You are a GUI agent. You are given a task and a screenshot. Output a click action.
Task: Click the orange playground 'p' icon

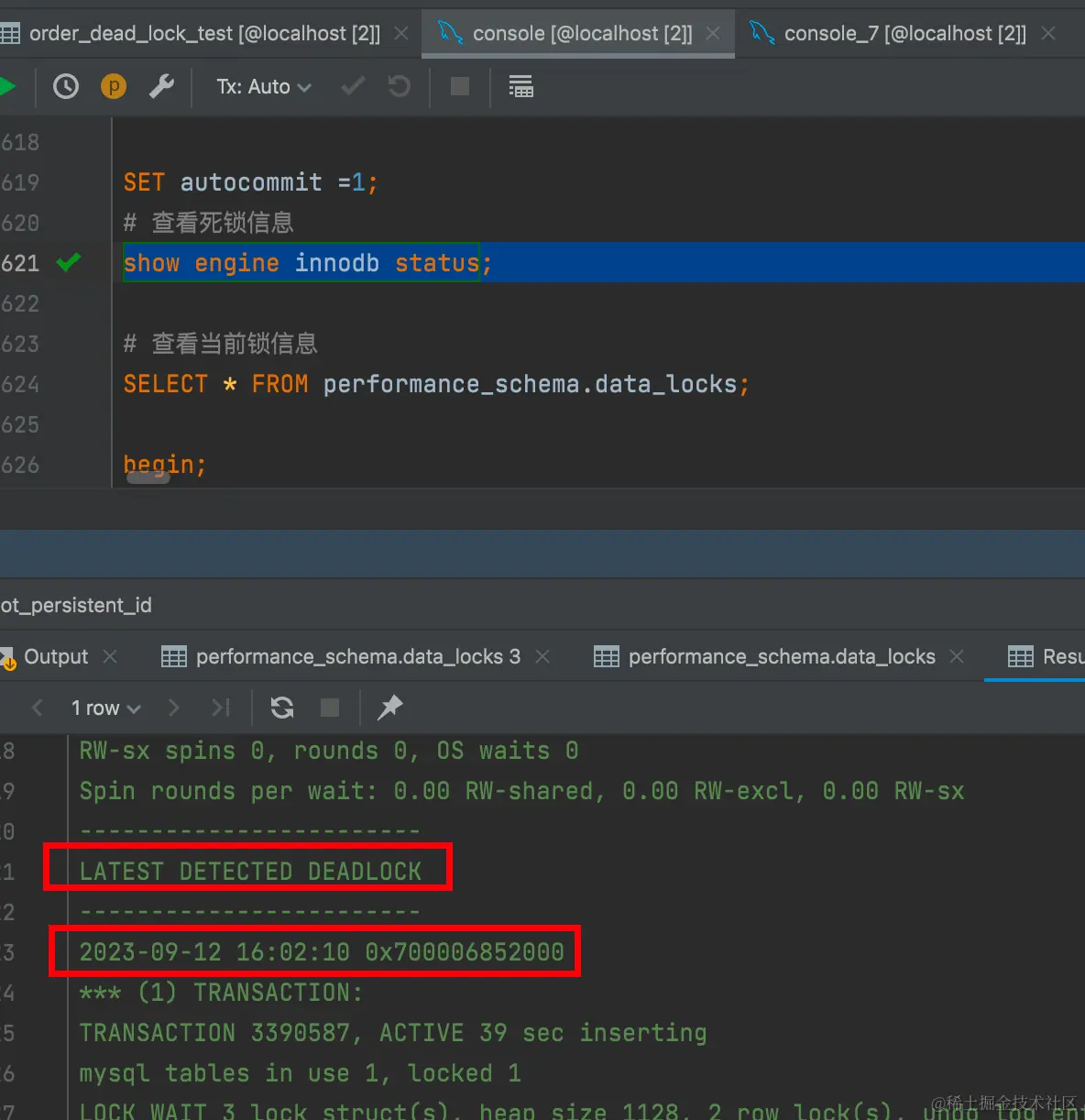click(114, 87)
